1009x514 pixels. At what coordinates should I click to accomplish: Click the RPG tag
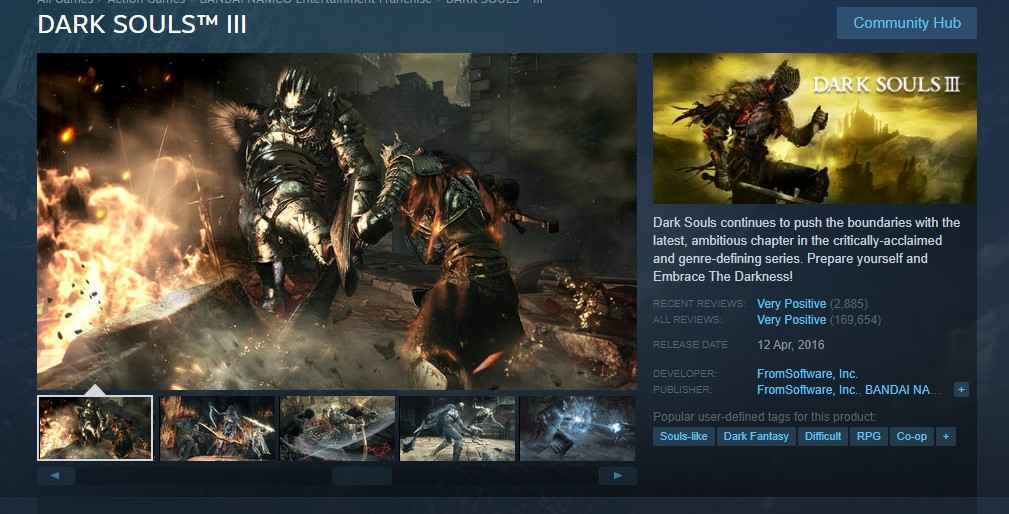[868, 436]
